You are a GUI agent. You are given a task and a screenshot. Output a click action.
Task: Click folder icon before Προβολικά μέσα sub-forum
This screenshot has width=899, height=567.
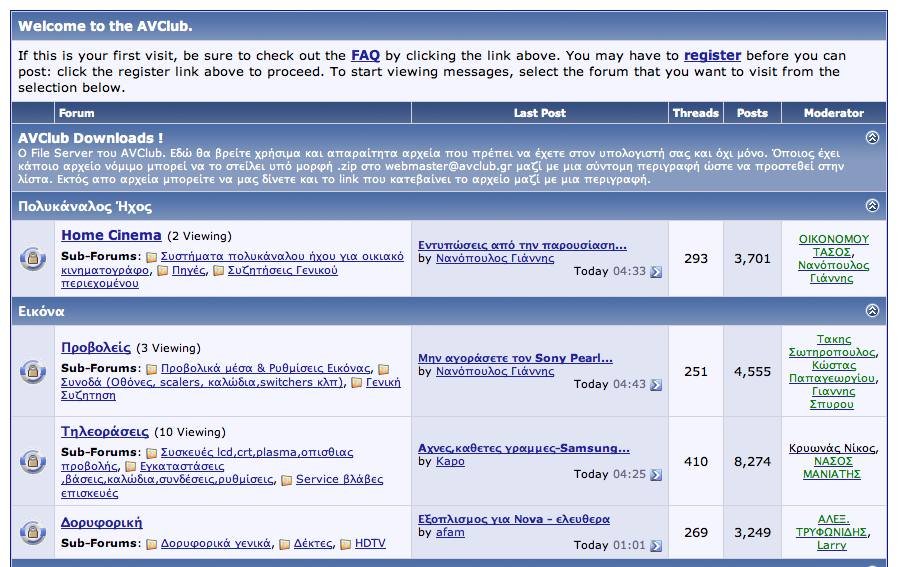(x=151, y=369)
